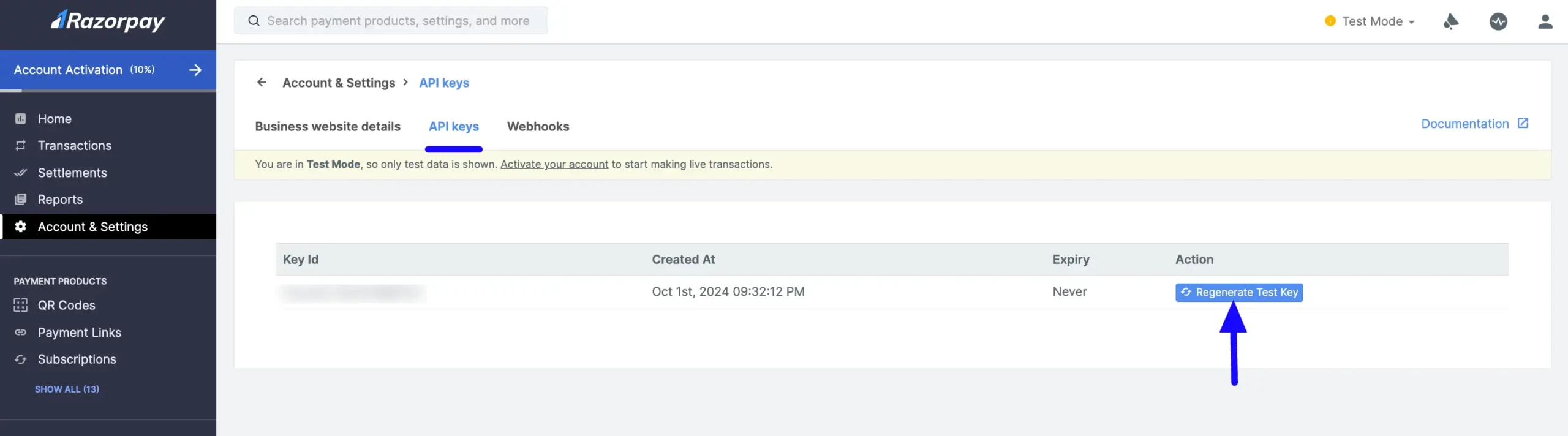Click Regenerate Test Key button
Image resolution: width=1568 pixels, height=436 pixels.
1238,292
